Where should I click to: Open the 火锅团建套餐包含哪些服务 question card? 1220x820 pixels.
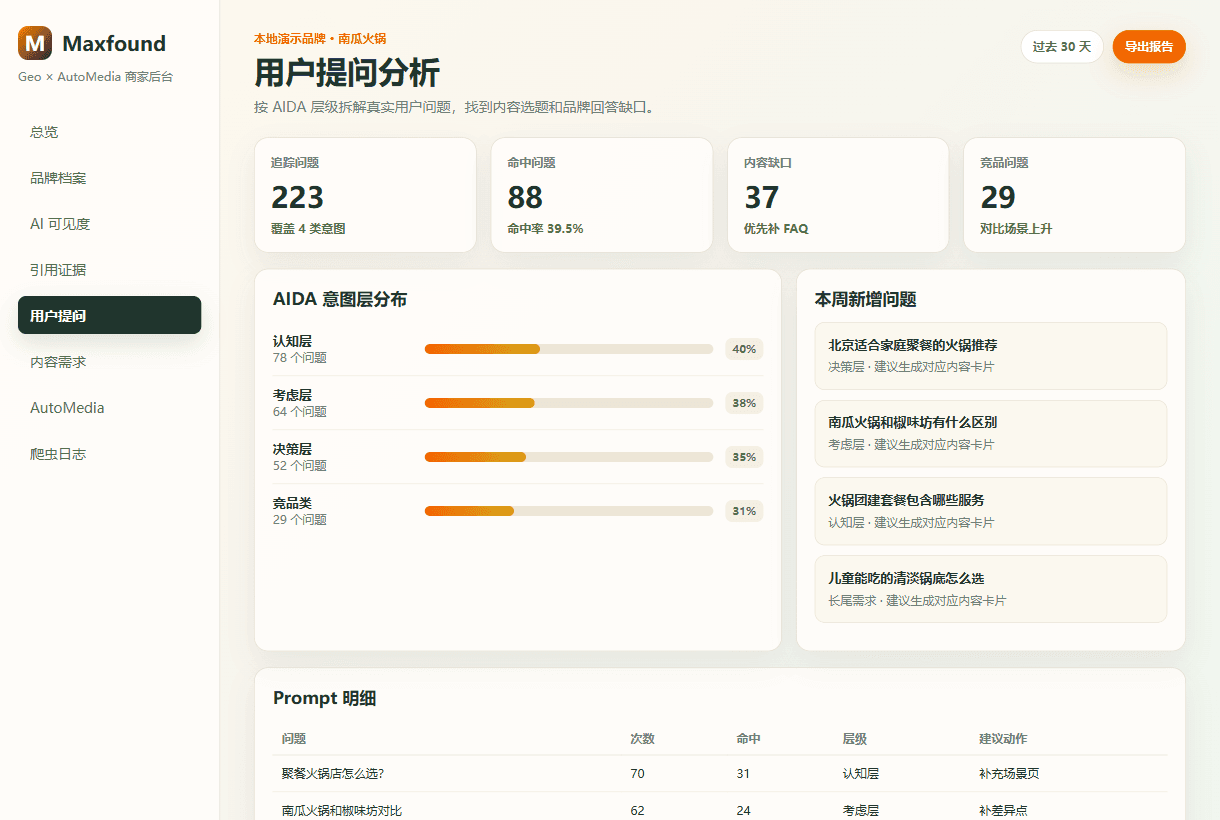(x=991, y=511)
